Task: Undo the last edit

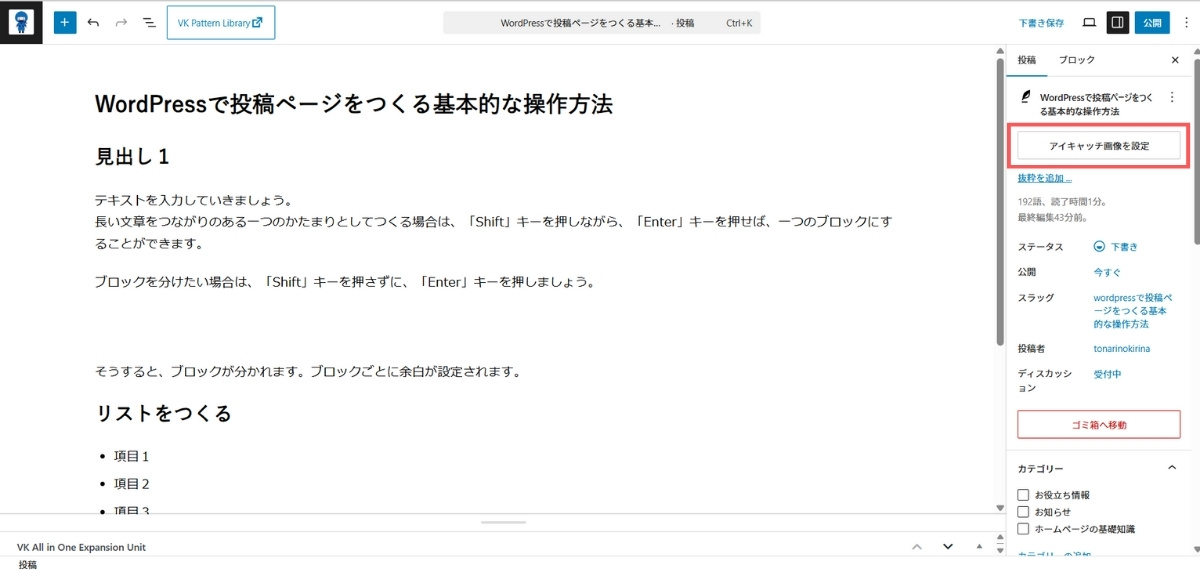Action: [93, 22]
